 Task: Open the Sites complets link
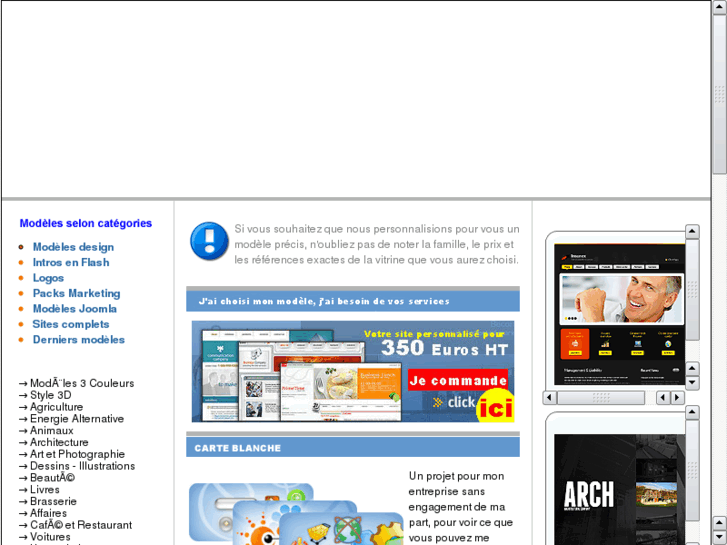(71, 324)
